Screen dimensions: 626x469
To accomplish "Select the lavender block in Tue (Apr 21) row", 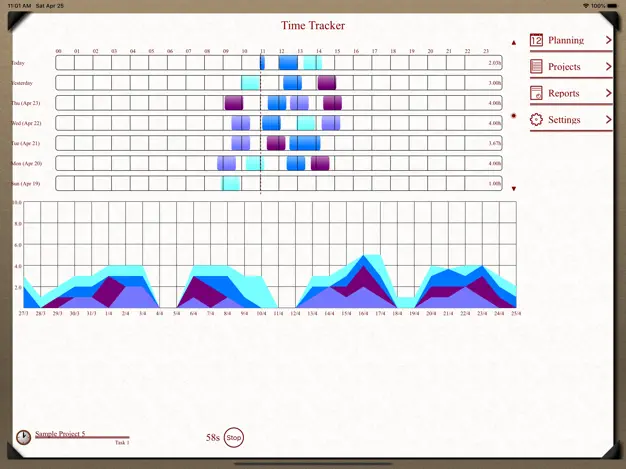I will coord(241,143).
